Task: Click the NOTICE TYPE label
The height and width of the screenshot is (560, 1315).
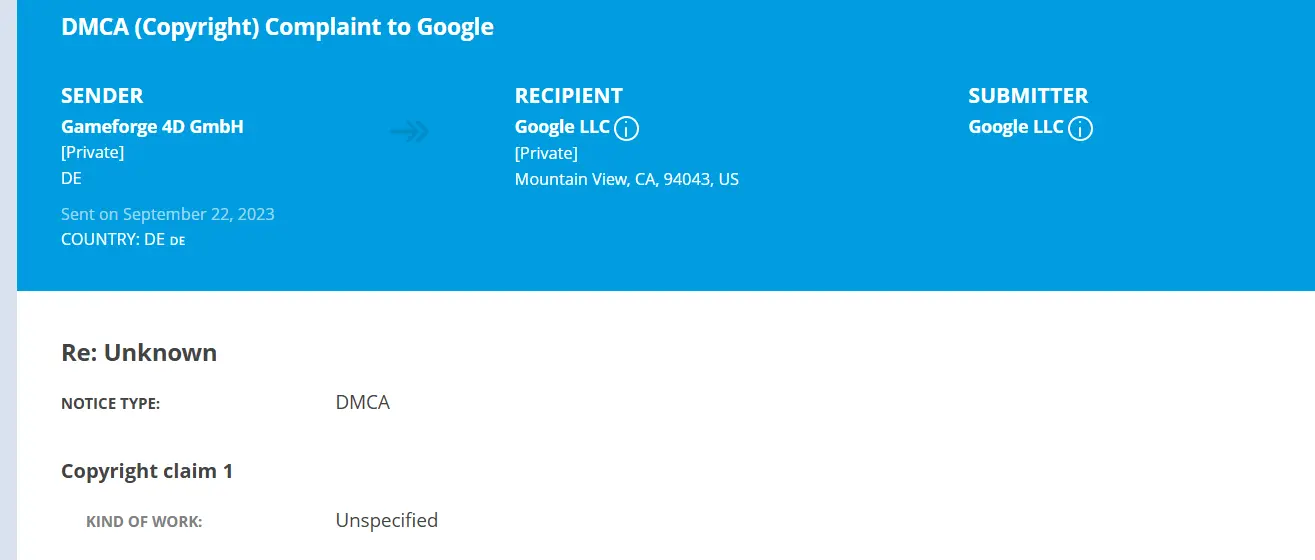Action: point(110,404)
